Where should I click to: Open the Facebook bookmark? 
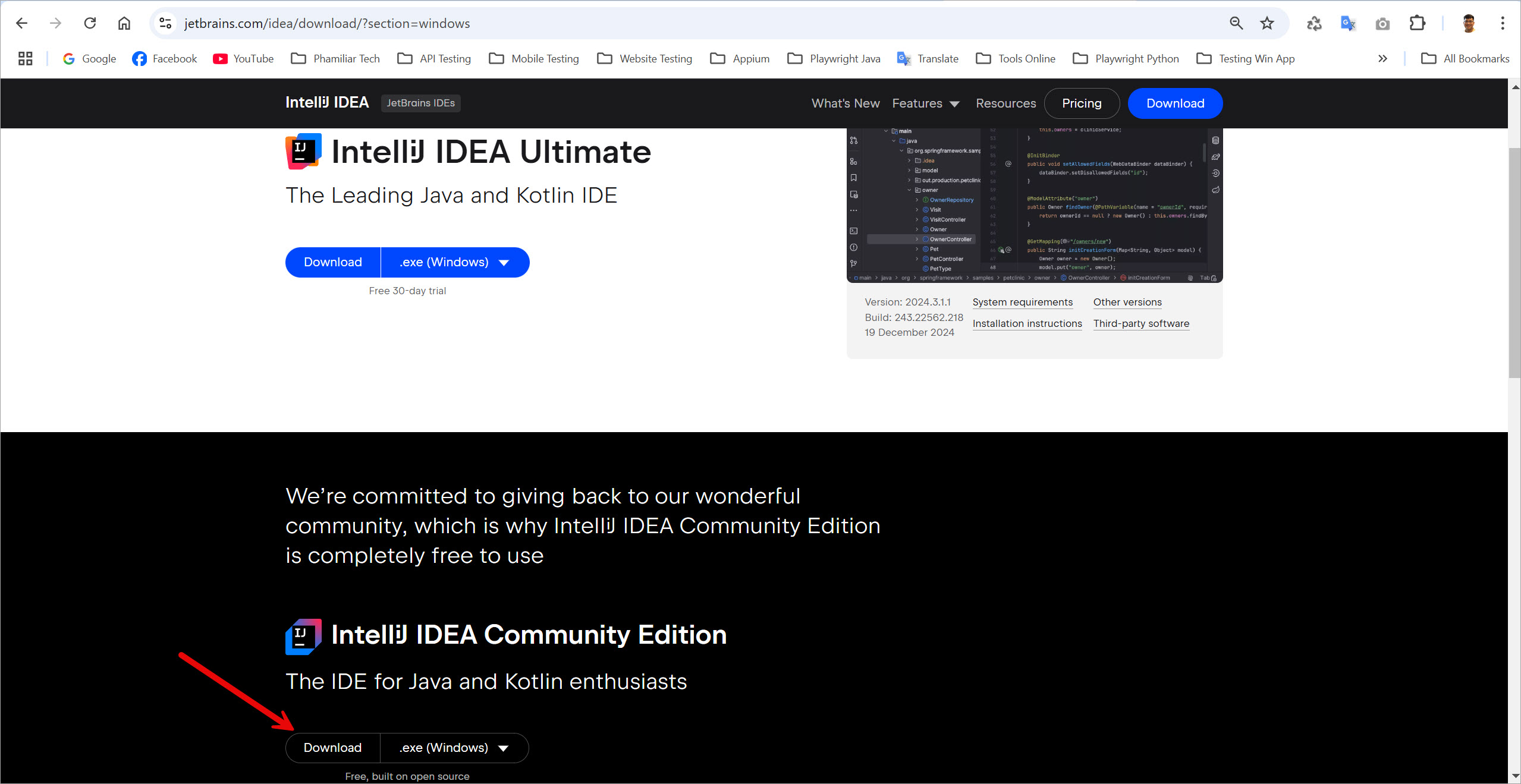[x=165, y=58]
